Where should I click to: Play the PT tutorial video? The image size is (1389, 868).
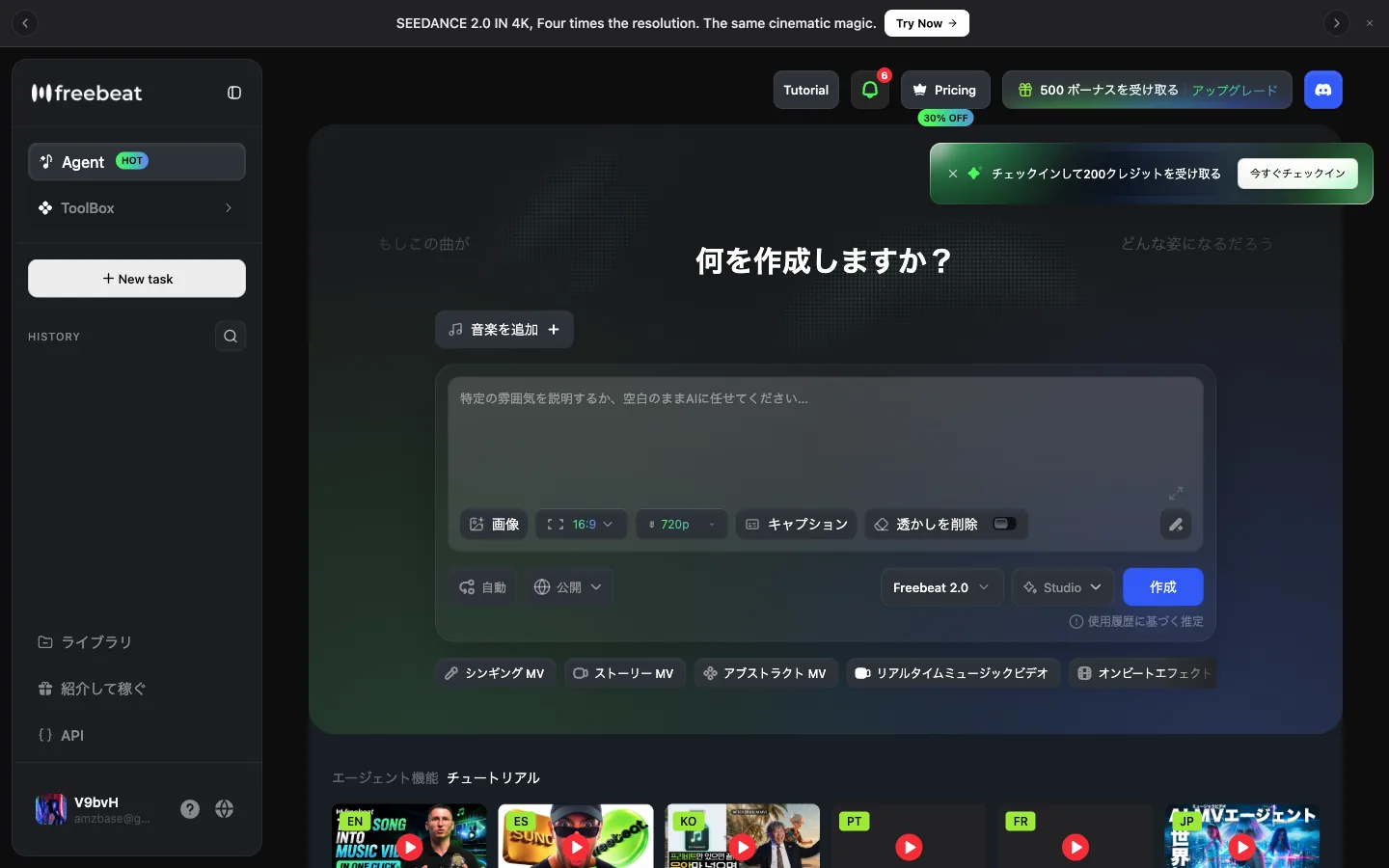[909, 847]
